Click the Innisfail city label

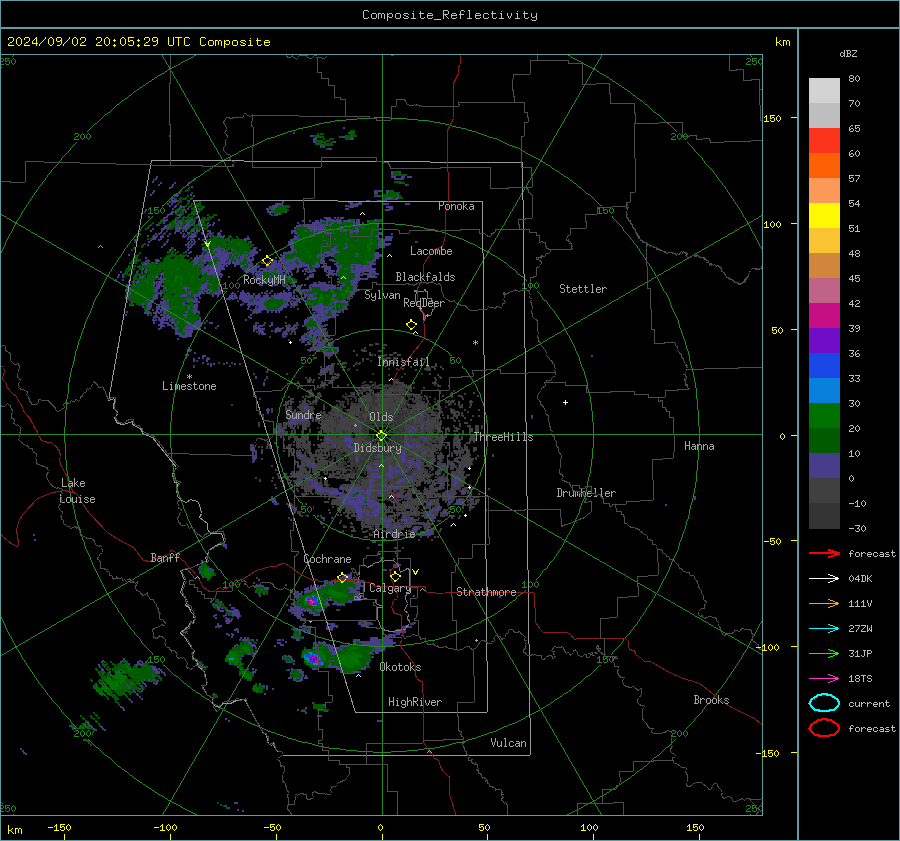(x=404, y=362)
